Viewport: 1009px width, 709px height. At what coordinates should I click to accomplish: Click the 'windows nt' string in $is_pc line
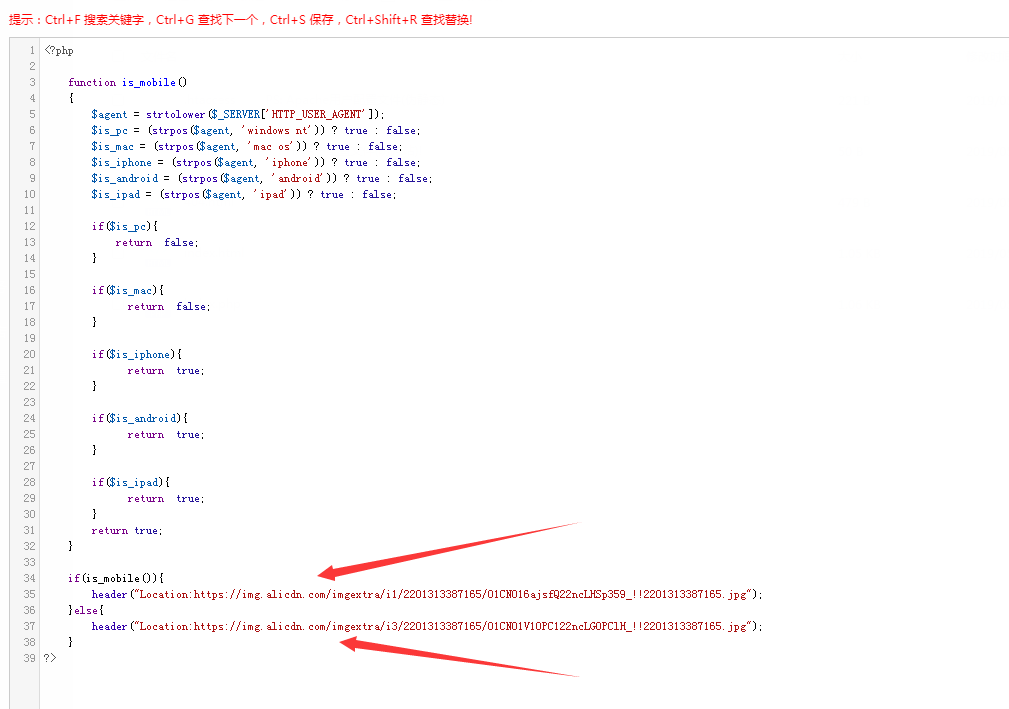(277, 130)
